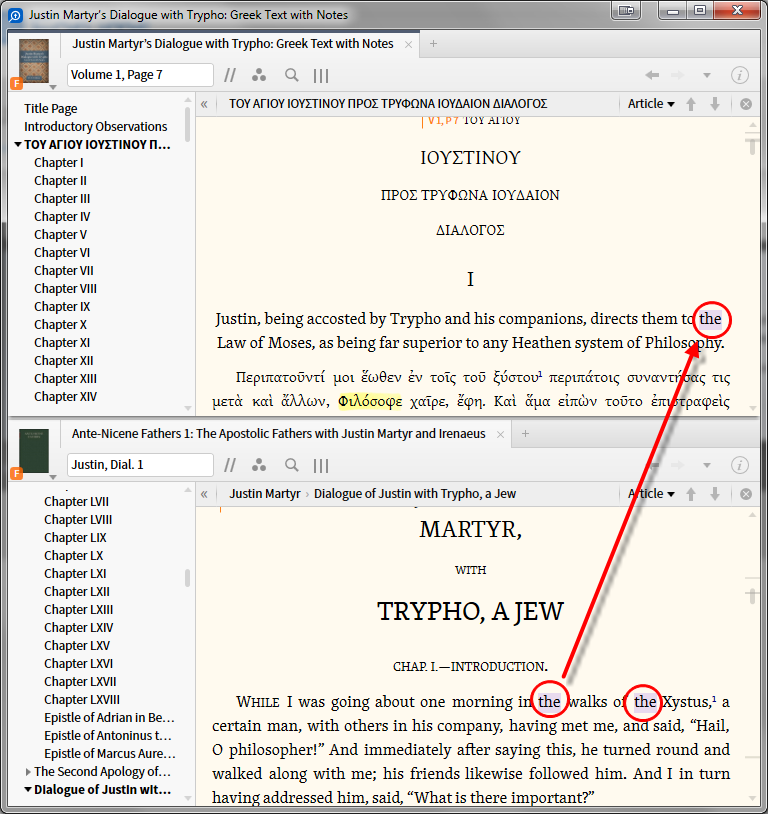Viewport: 768px width, 814px height.
Task: Close locator bar in Ante-Nicene Fathers panel
Action: [x=746, y=494]
